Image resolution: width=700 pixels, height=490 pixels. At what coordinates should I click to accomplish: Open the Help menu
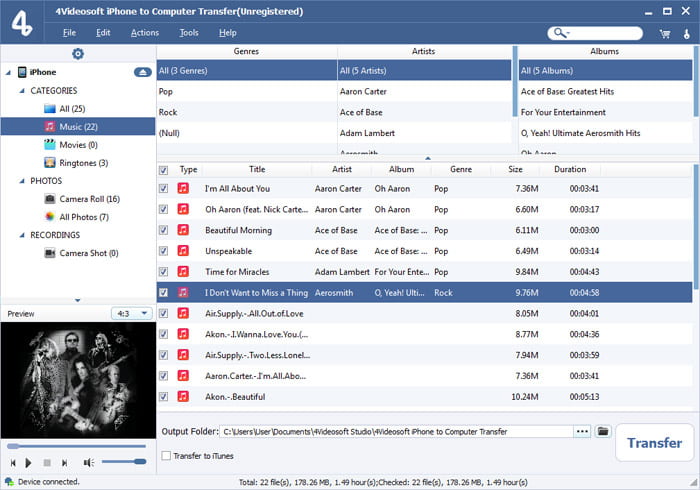tap(228, 33)
